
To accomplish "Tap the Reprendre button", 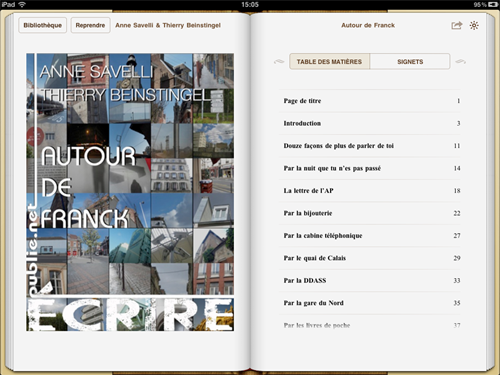I will coord(90,25).
